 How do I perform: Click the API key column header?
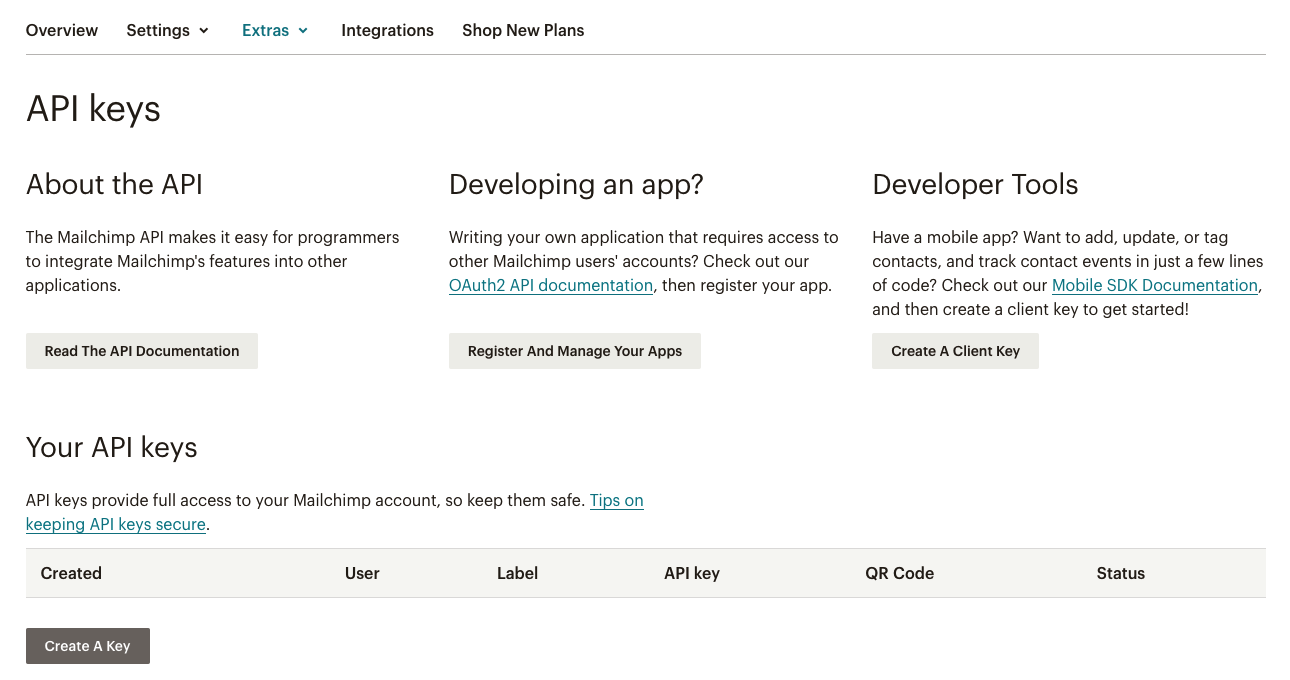692,573
